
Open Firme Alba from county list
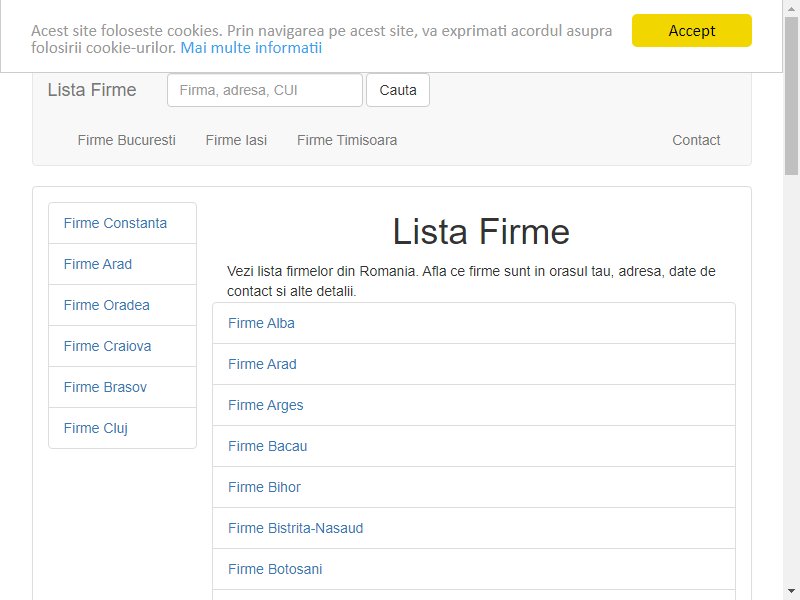click(474, 323)
